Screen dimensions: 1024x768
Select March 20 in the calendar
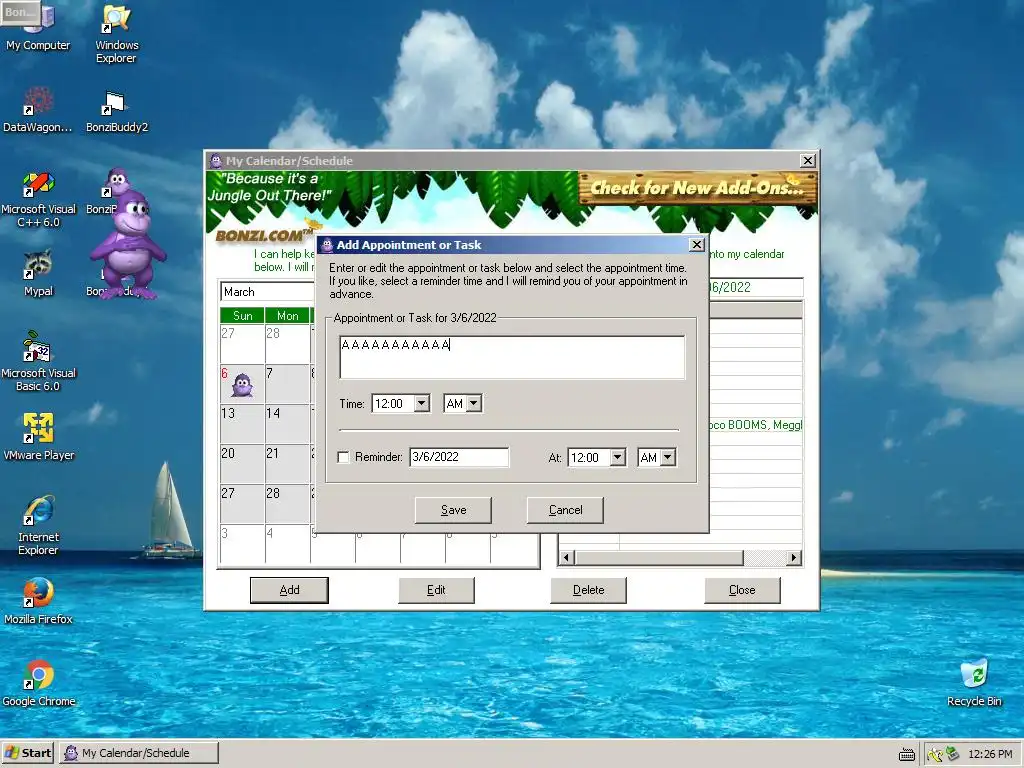242,463
